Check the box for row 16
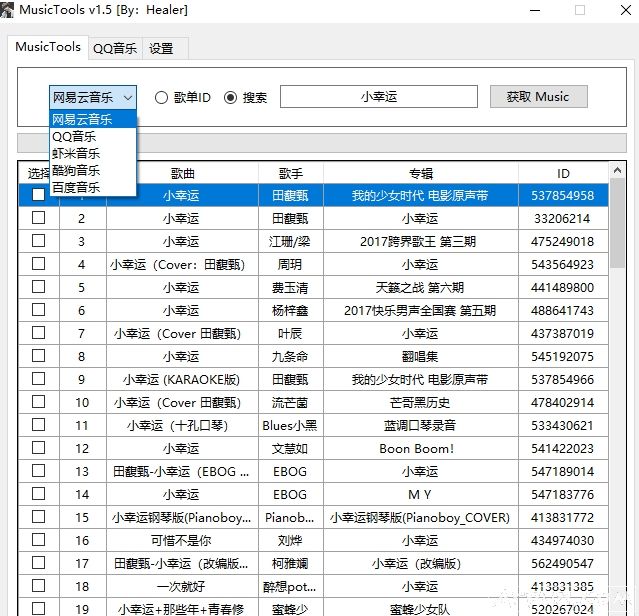Viewport: 639px width, 616px height. pyautogui.click(x=38, y=540)
